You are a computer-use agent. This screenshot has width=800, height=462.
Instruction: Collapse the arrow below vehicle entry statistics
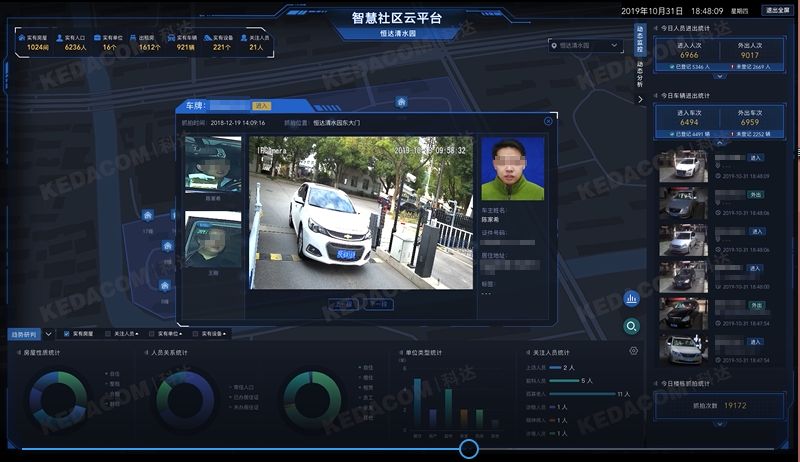click(x=719, y=143)
